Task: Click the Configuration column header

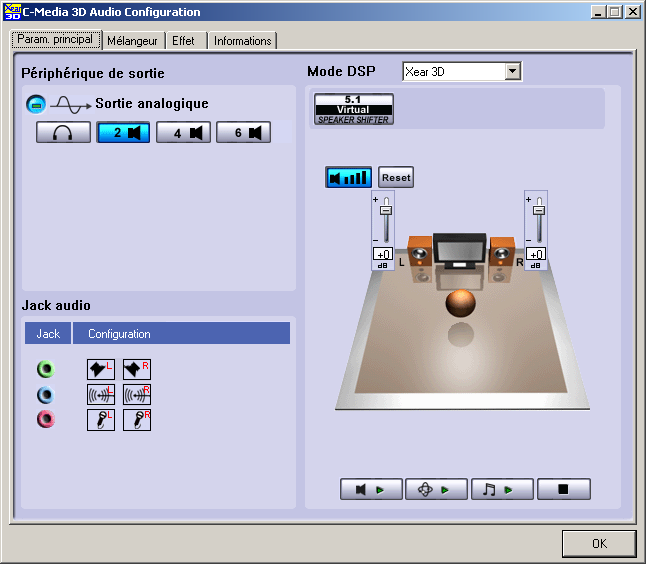Action: (181, 333)
